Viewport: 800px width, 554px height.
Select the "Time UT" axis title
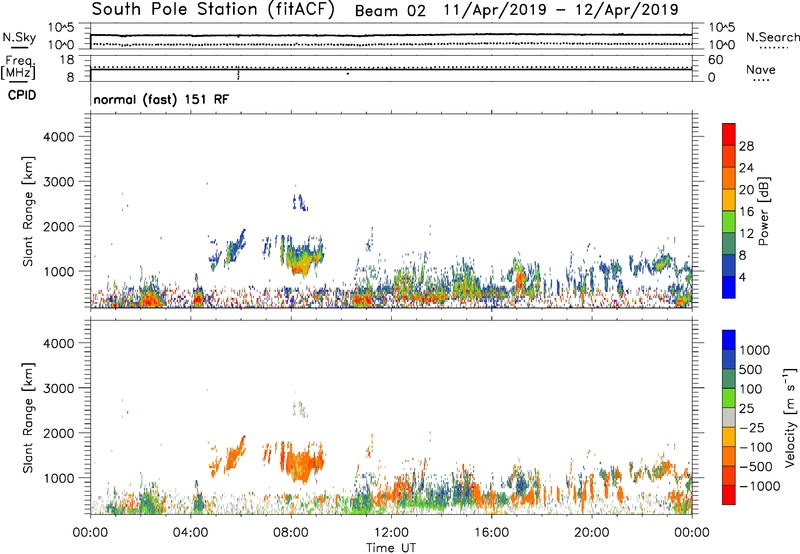pos(391,548)
